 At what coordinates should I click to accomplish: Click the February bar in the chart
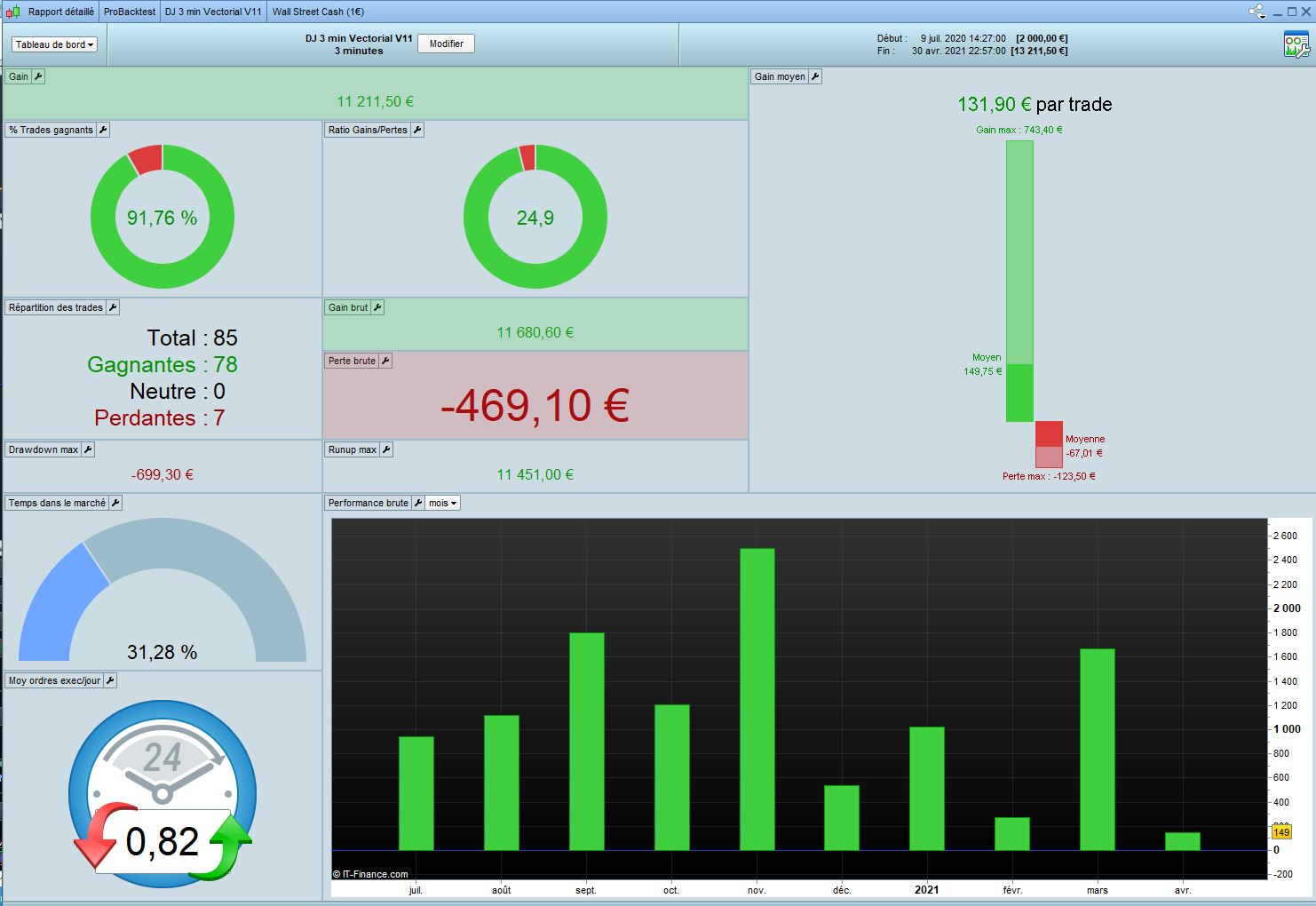1012,834
